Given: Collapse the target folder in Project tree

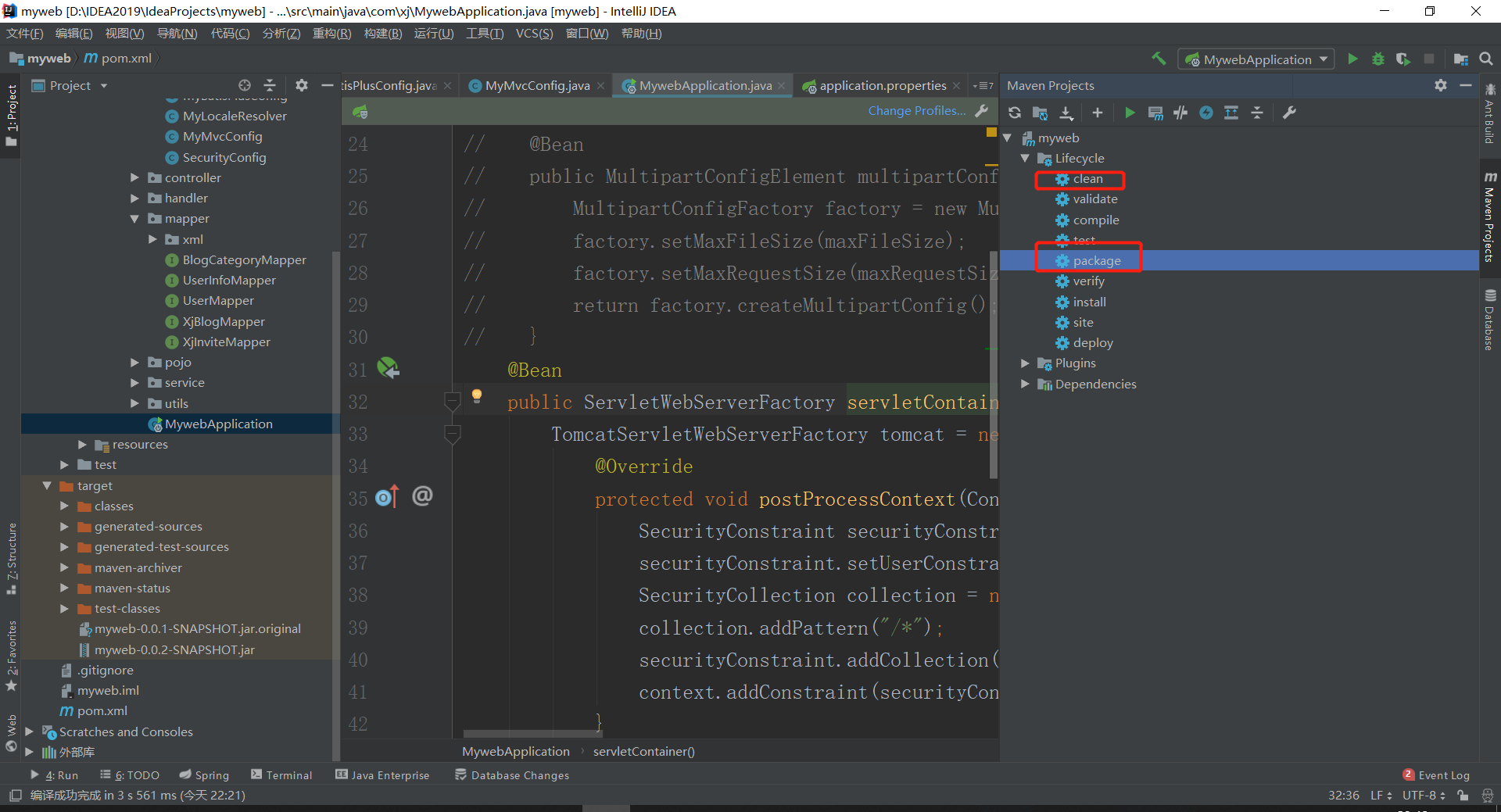Looking at the screenshot, I should tap(47, 485).
